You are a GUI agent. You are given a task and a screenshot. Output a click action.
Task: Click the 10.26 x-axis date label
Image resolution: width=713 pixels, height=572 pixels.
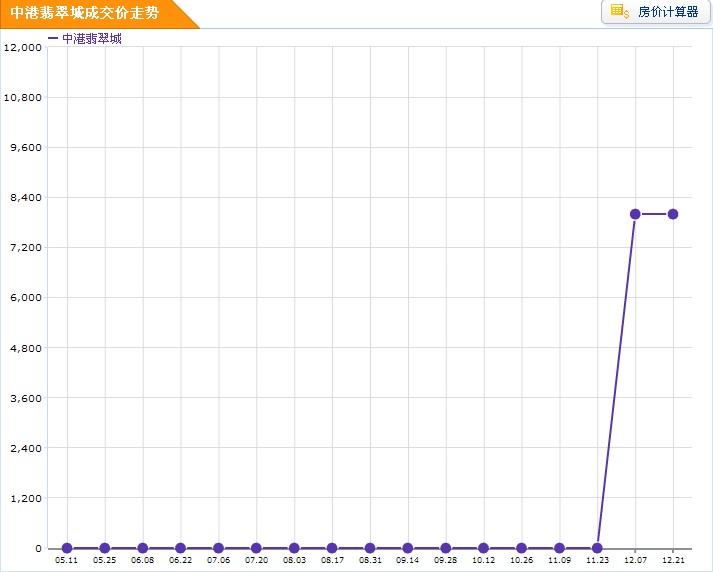click(522, 560)
